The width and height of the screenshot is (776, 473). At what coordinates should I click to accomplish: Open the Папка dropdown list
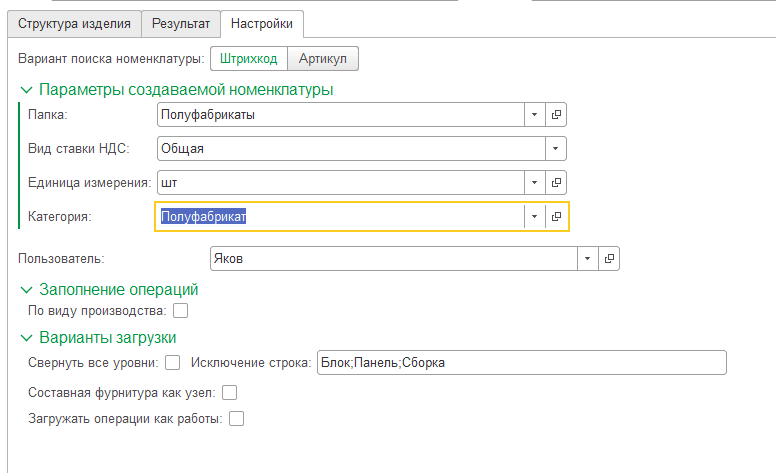[x=535, y=114]
